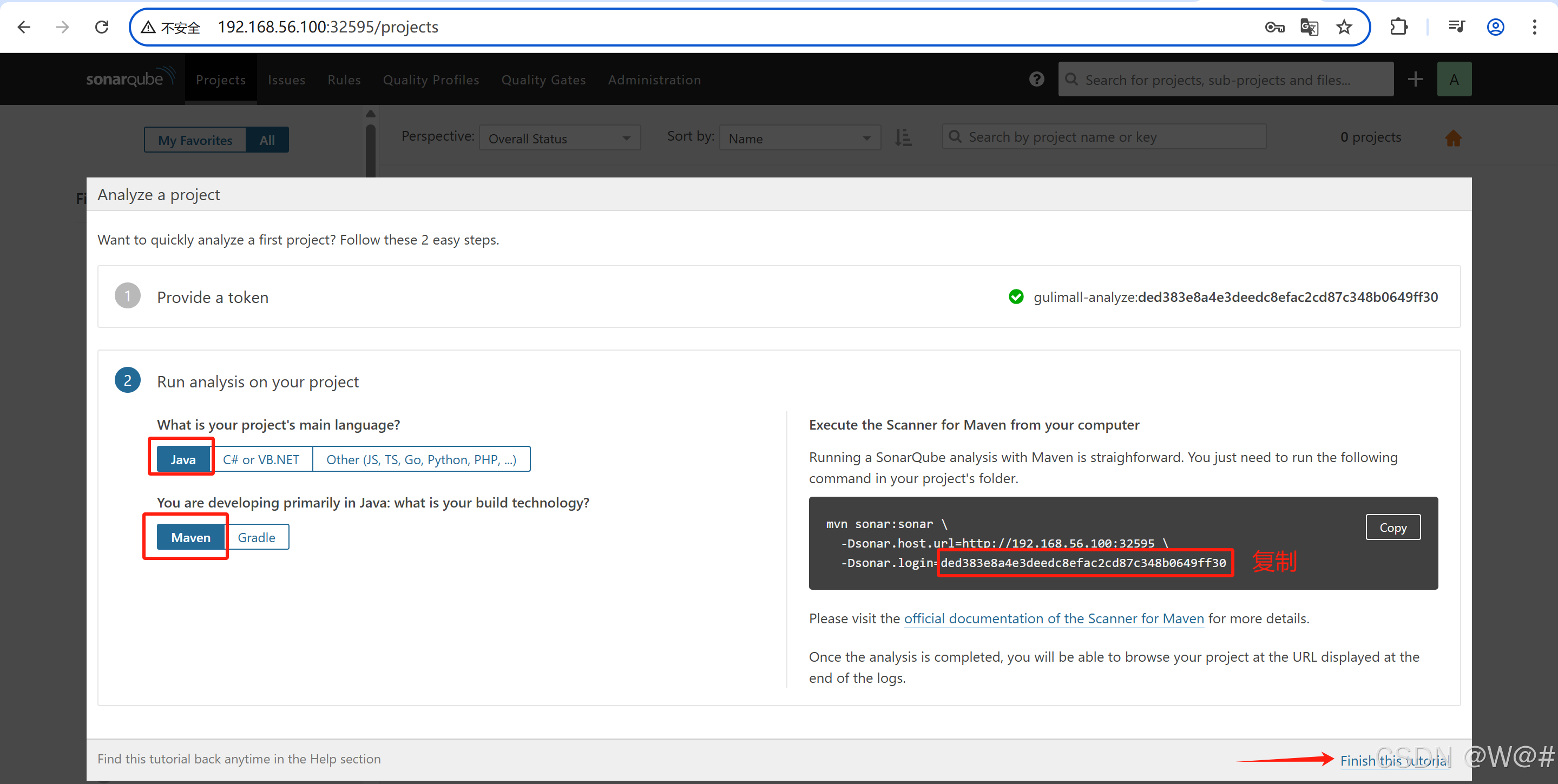Click the step 1 number badge

(x=128, y=295)
